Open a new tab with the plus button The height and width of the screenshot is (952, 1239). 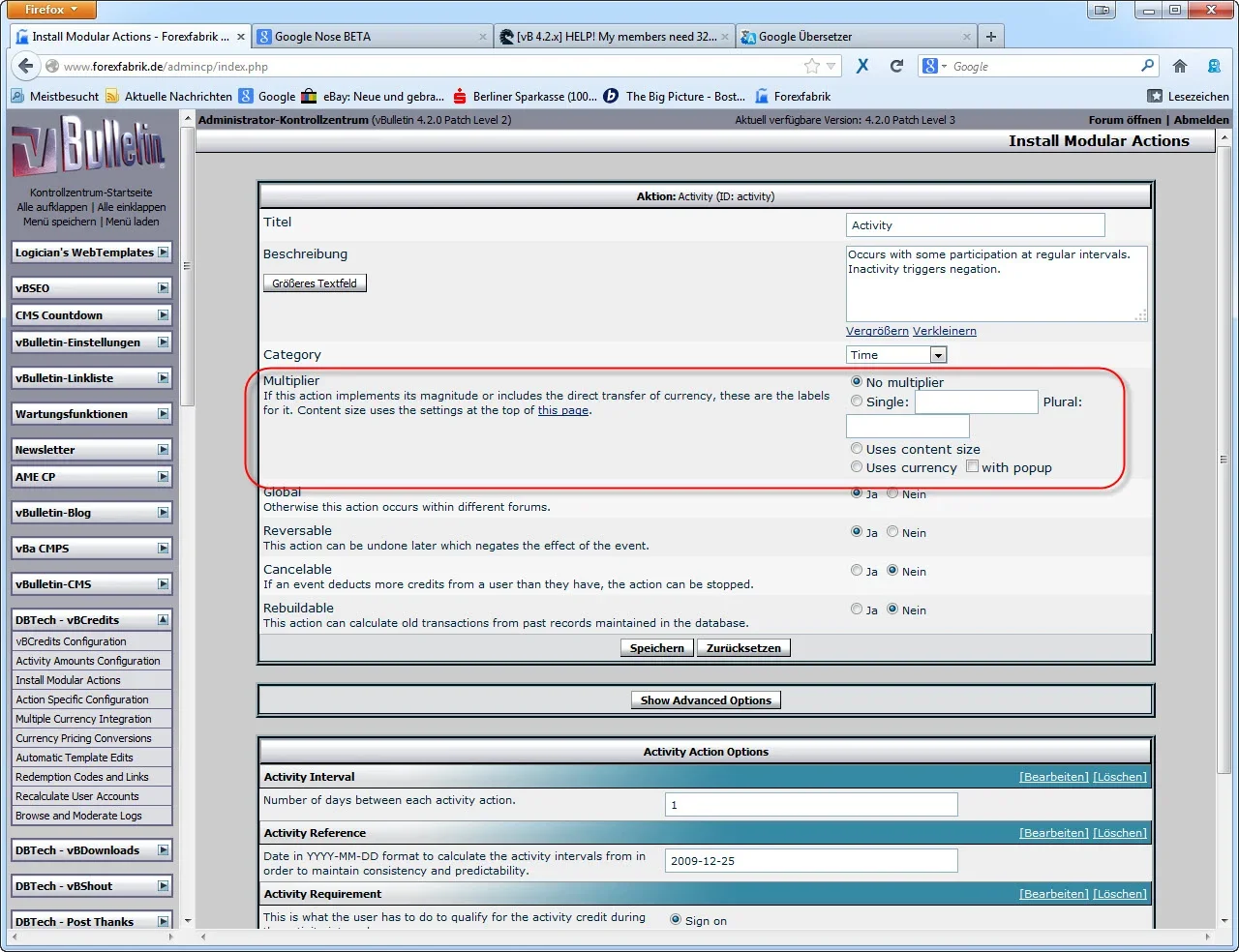click(x=991, y=37)
